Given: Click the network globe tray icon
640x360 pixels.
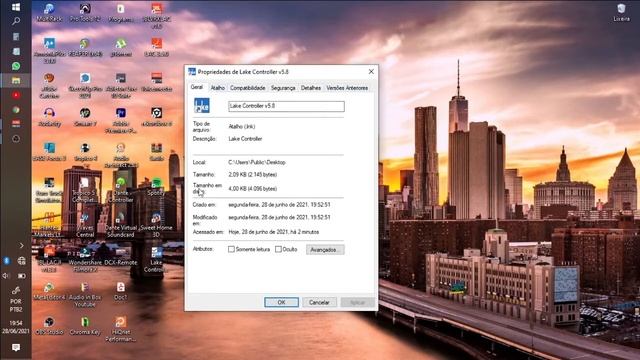Looking at the screenshot, I should [22, 260].
